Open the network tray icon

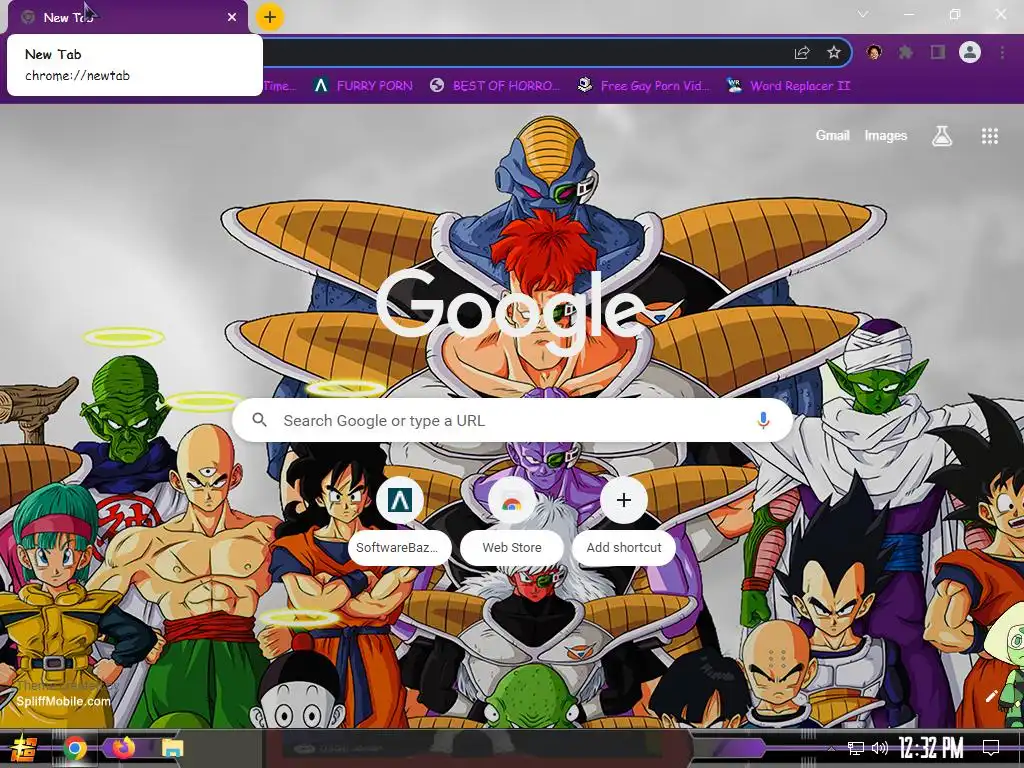pyautogui.click(x=856, y=748)
